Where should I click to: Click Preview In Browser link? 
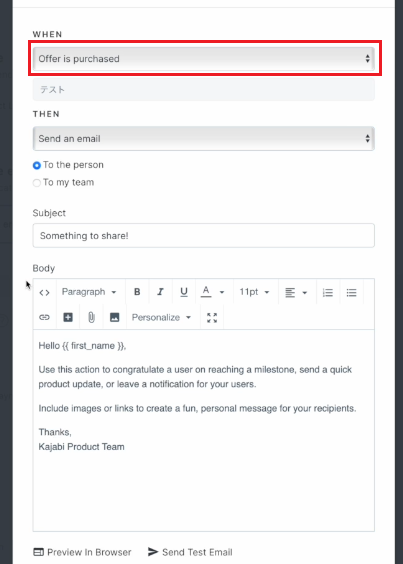click(x=82, y=552)
